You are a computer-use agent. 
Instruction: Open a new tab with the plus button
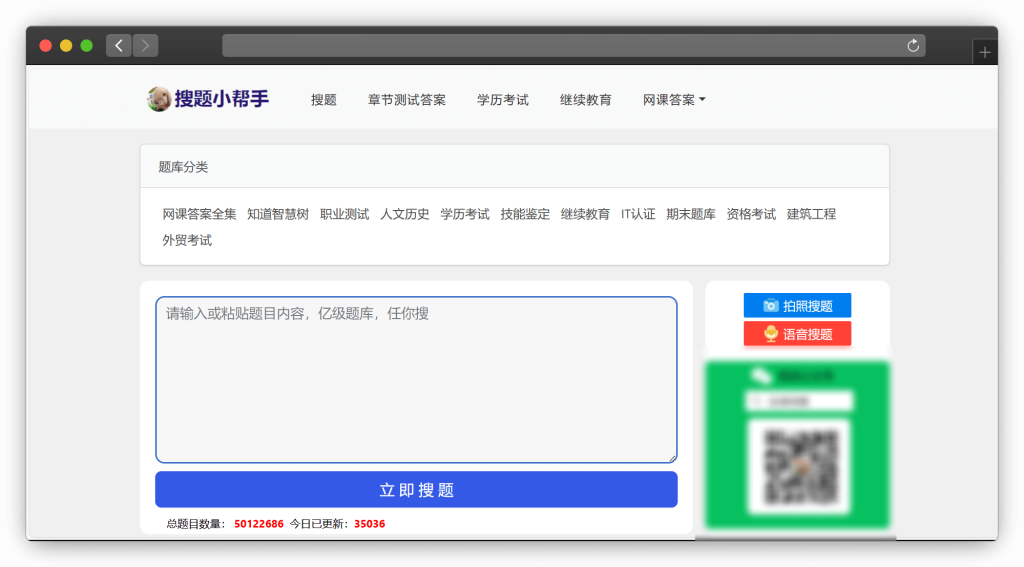(x=985, y=52)
